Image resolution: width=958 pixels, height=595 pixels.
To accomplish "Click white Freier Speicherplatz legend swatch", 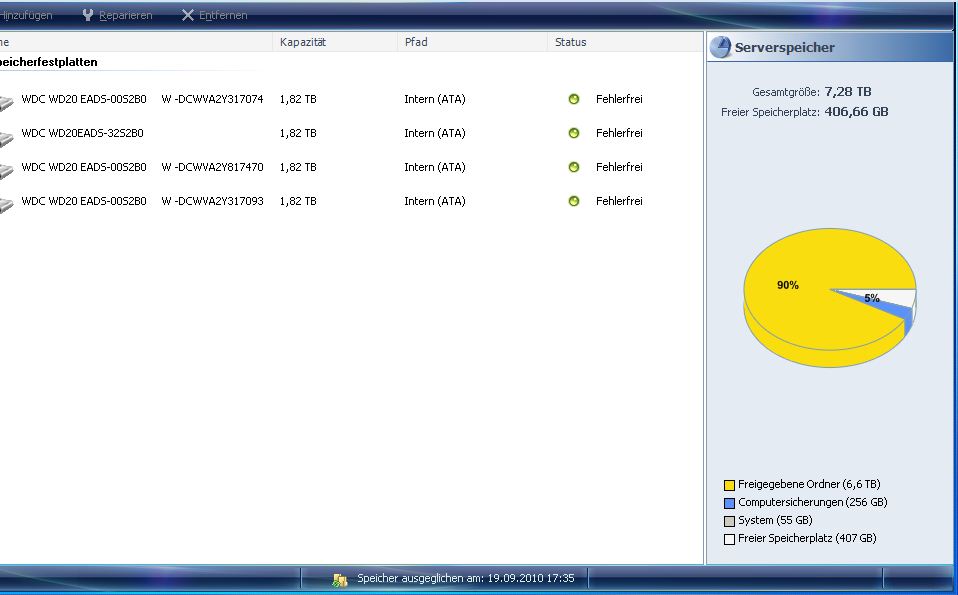I will coord(729,539).
